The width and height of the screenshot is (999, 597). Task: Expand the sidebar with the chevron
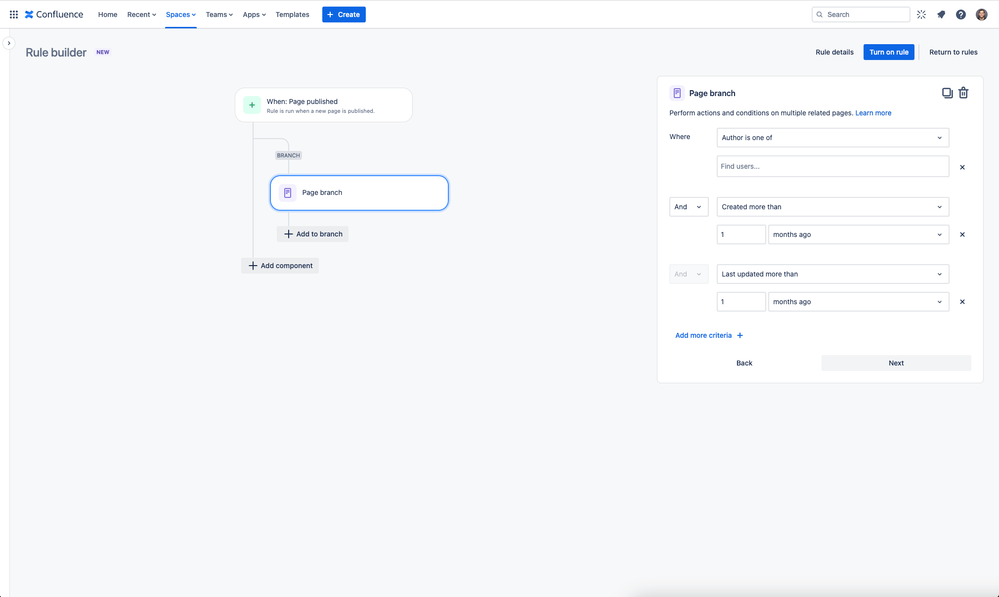pos(9,43)
